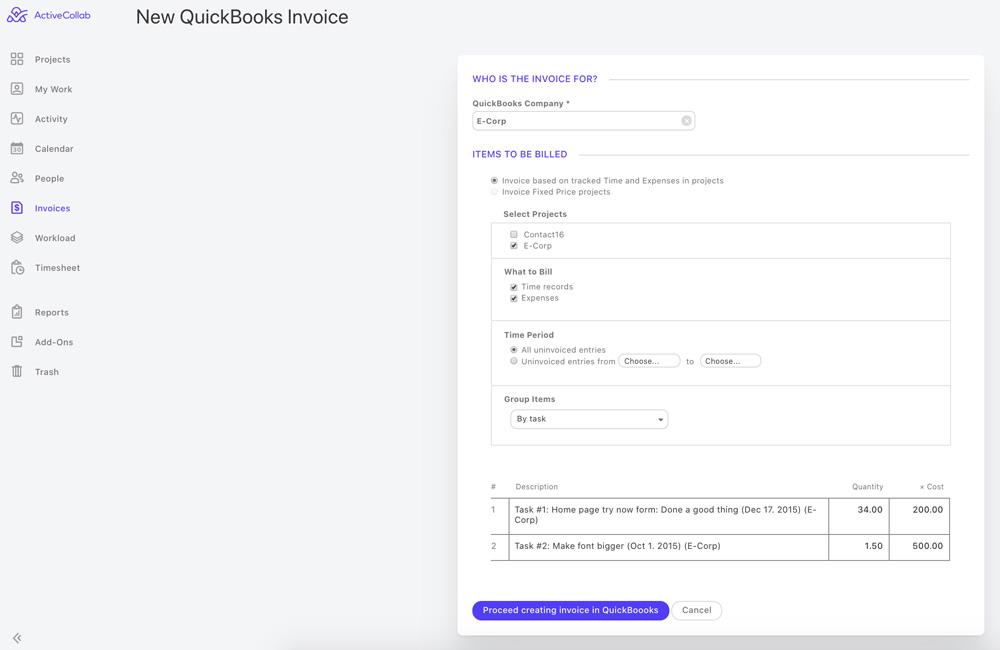Image resolution: width=1000 pixels, height=650 pixels.
Task: Select Uninvoiced entries from date range radio
Action: click(513, 361)
